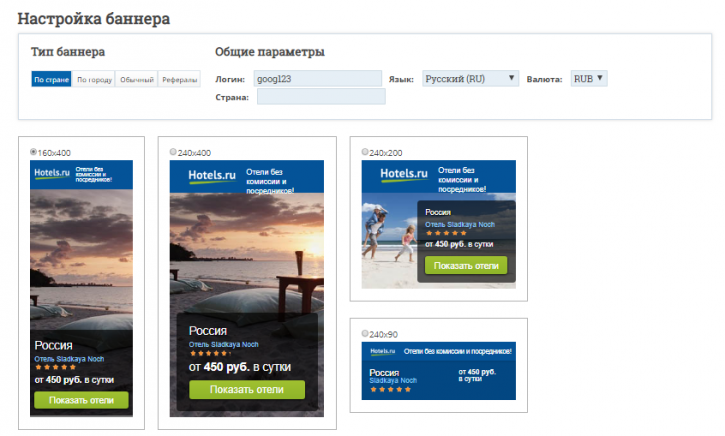Click star rating in the 240x200 banner
Image resolution: width=725 pixels, height=436 pixels.
point(446,233)
